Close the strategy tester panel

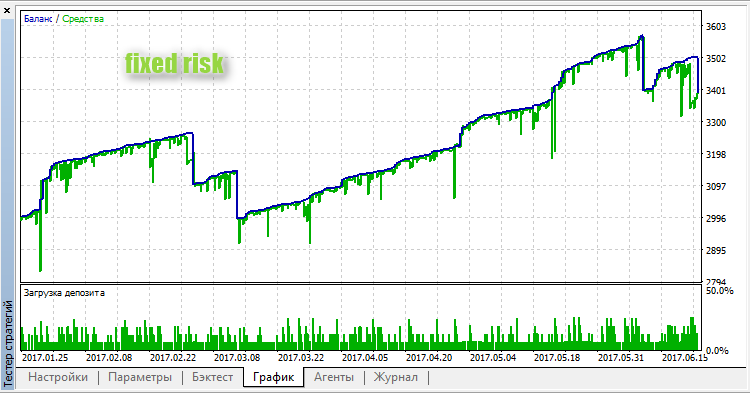pyautogui.click(x=7, y=11)
